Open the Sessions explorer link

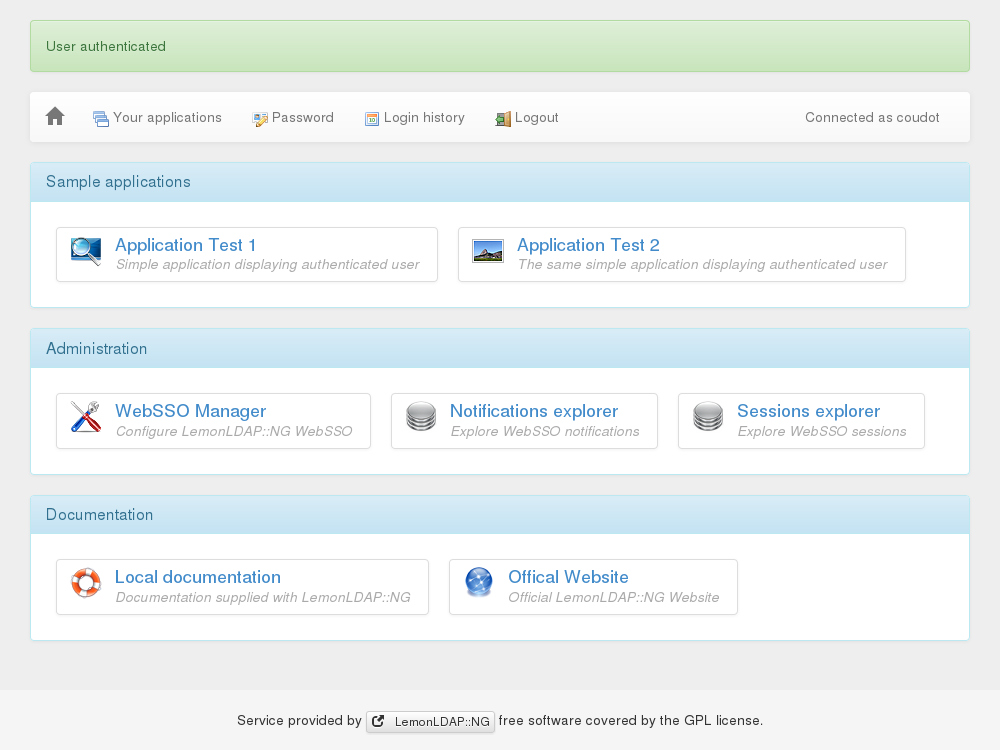[x=809, y=411]
